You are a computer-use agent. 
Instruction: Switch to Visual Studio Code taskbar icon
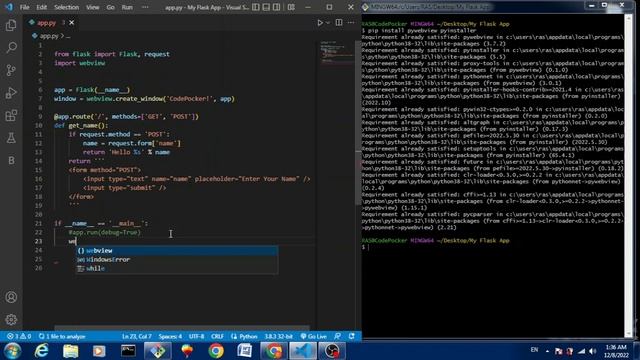[302, 351]
